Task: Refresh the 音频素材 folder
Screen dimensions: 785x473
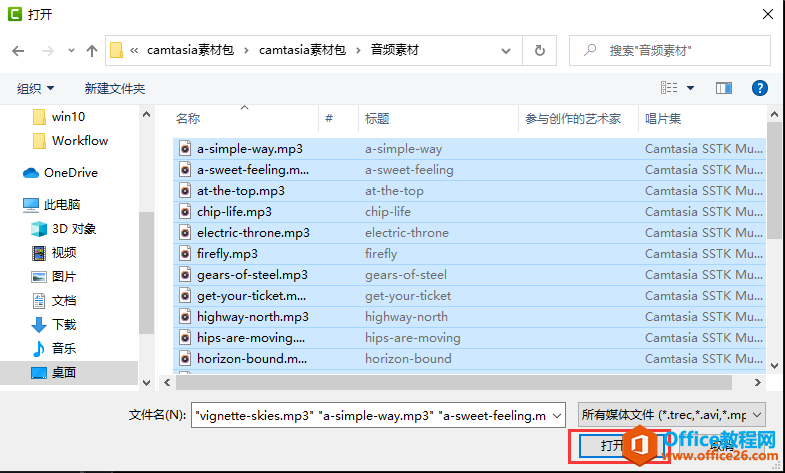Action: click(x=539, y=51)
